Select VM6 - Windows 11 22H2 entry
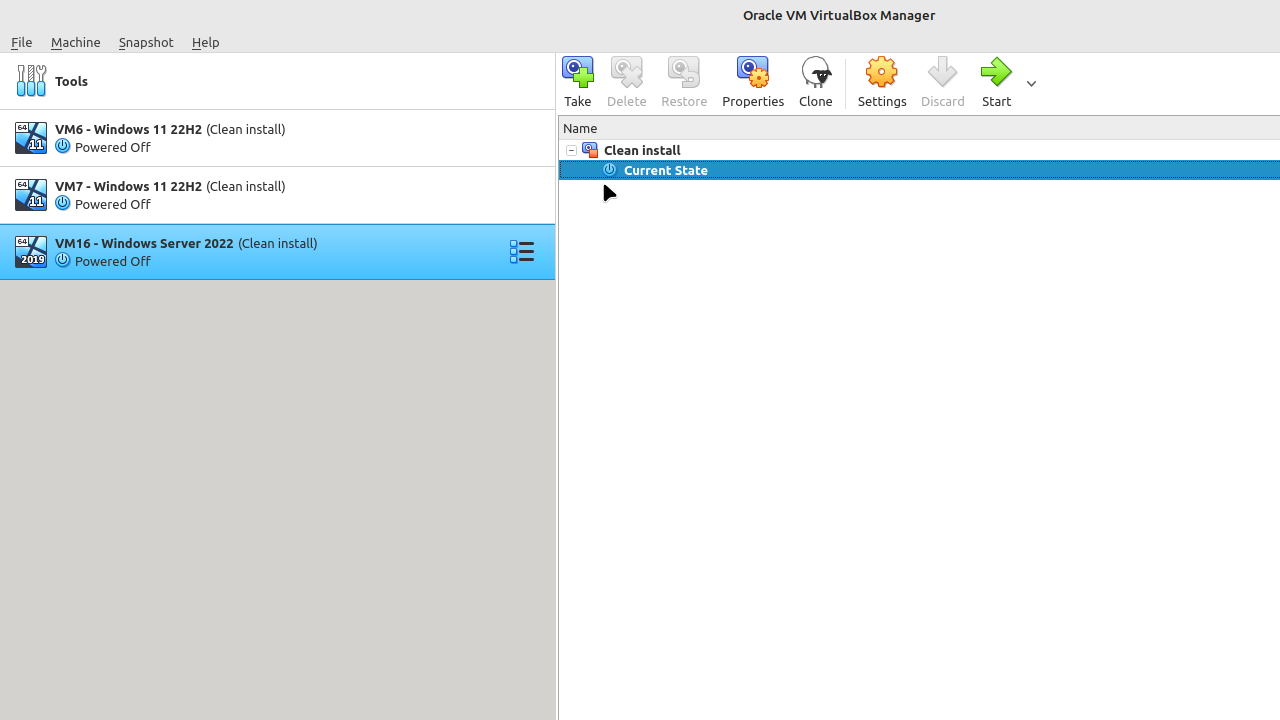Screen dimensions: 1280x720 coord(278,138)
